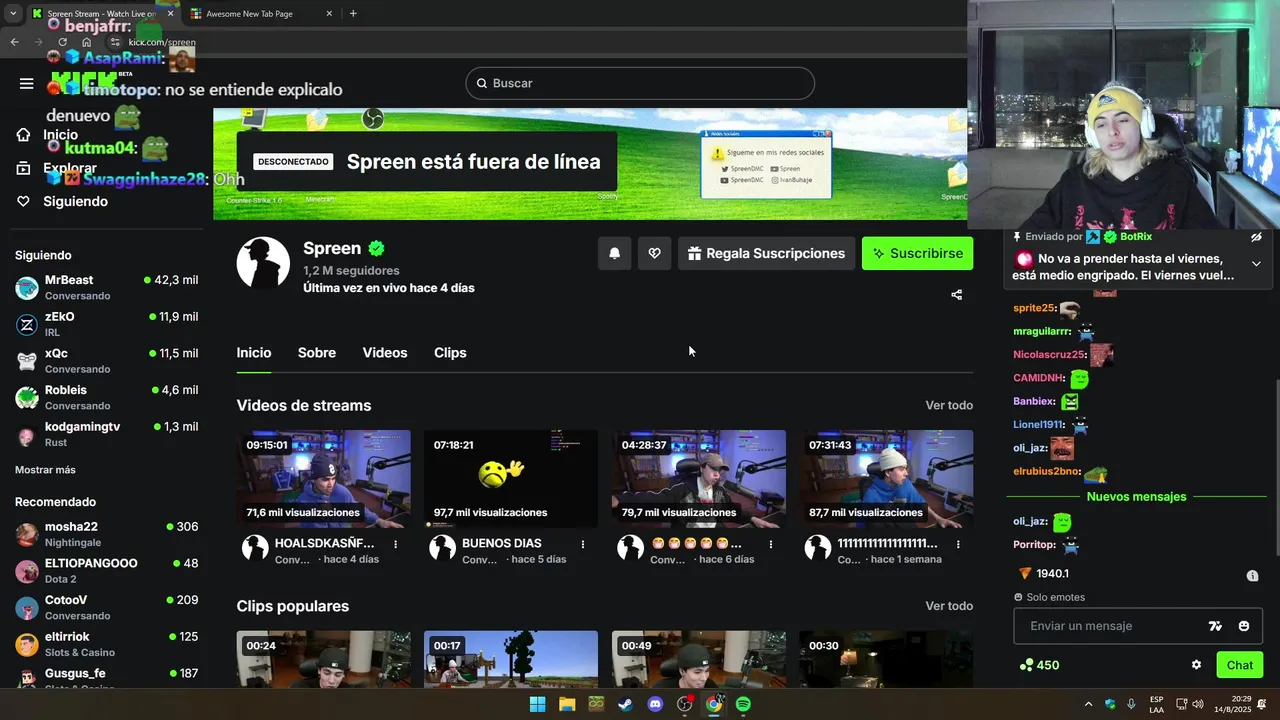Open the 04:28:37 stream thumbnail
This screenshot has width=1280, height=720.
tap(699, 479)
